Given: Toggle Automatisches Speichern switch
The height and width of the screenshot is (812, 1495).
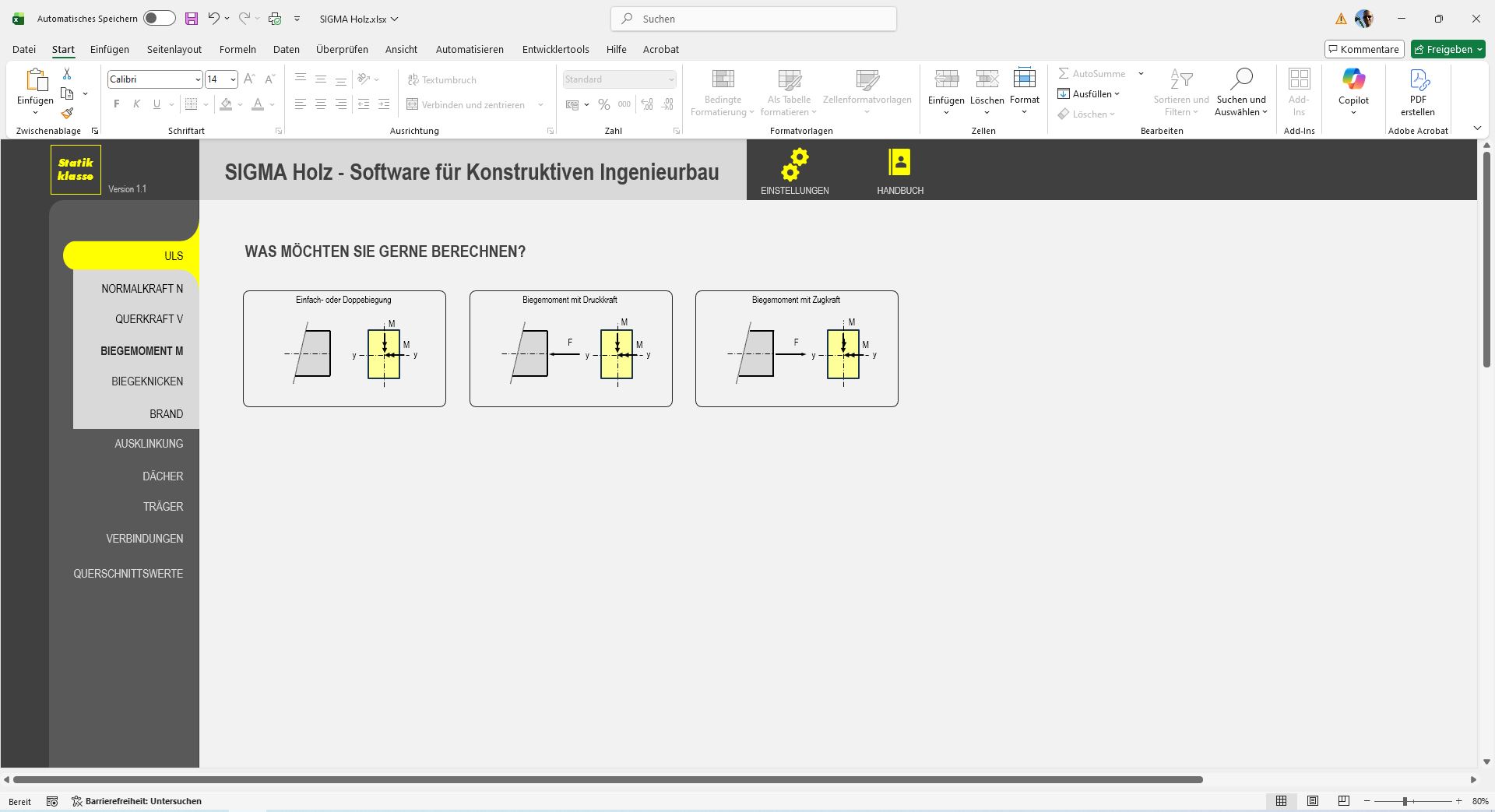Looking at the screenshot, I should pyautogui.click(x=159, y=19).
